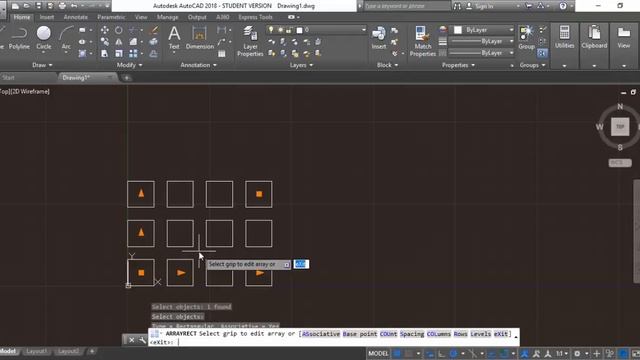Open the annotation scale 1:1 dropdown
Screen dimensions: 640x360
tap(562, 353)
